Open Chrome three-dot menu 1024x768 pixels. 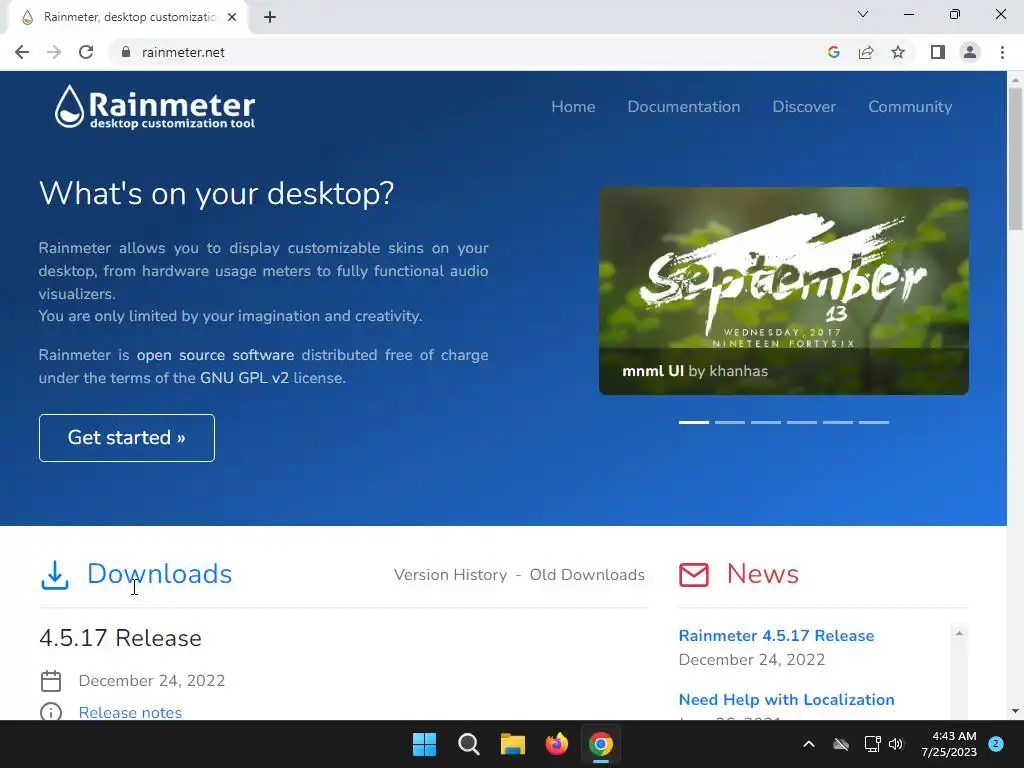pos(1002,52)
